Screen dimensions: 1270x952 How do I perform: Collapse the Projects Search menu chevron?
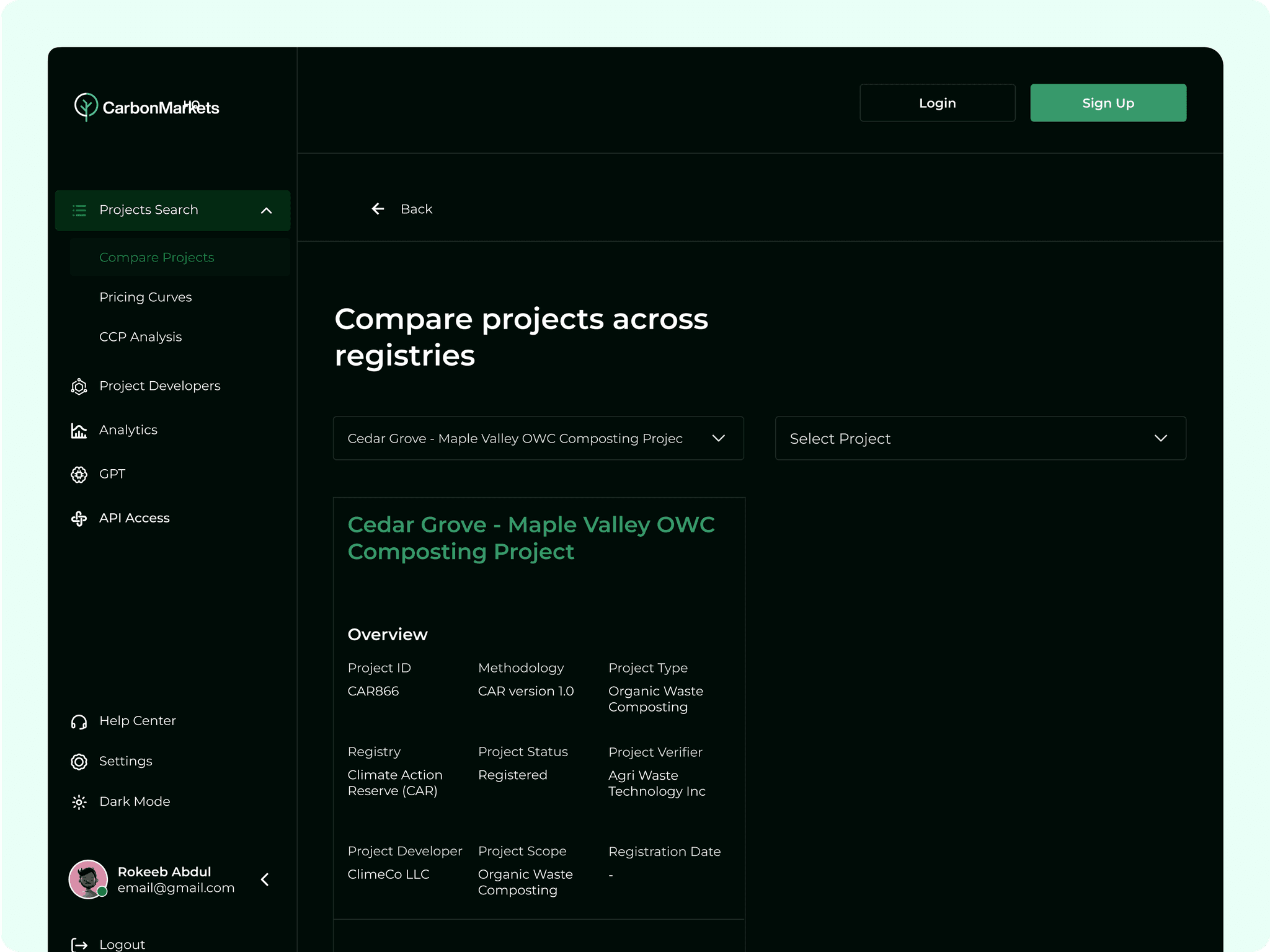click(266, 211)
